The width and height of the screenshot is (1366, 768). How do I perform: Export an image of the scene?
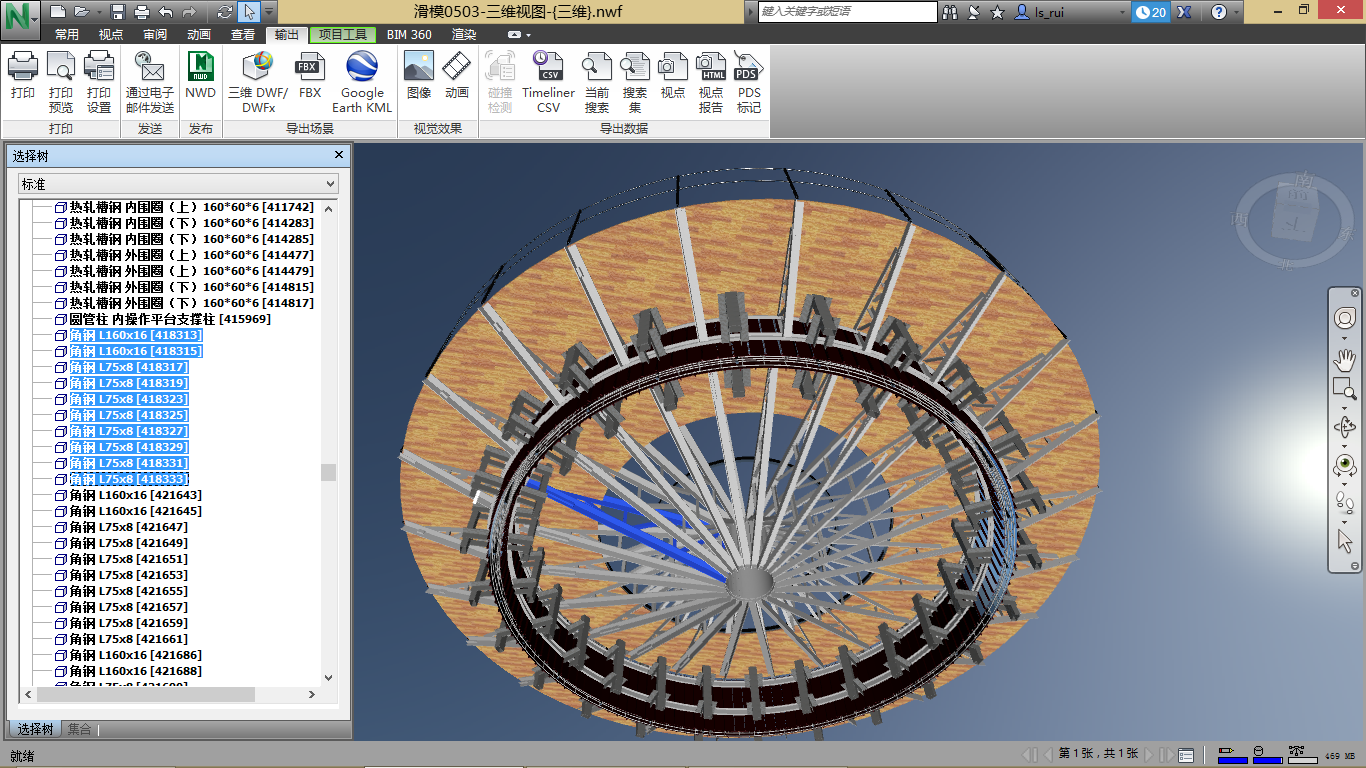417,80
